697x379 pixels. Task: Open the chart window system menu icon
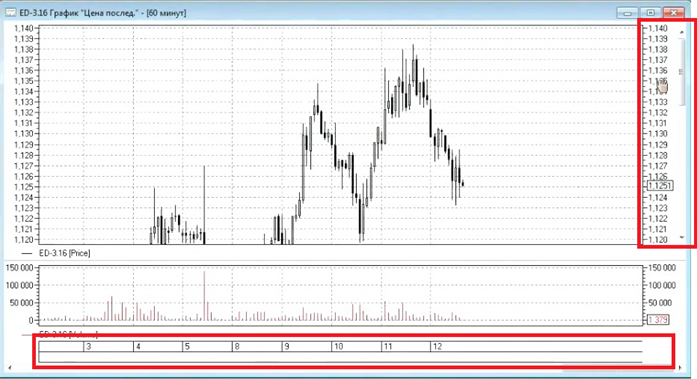point(11,13)
